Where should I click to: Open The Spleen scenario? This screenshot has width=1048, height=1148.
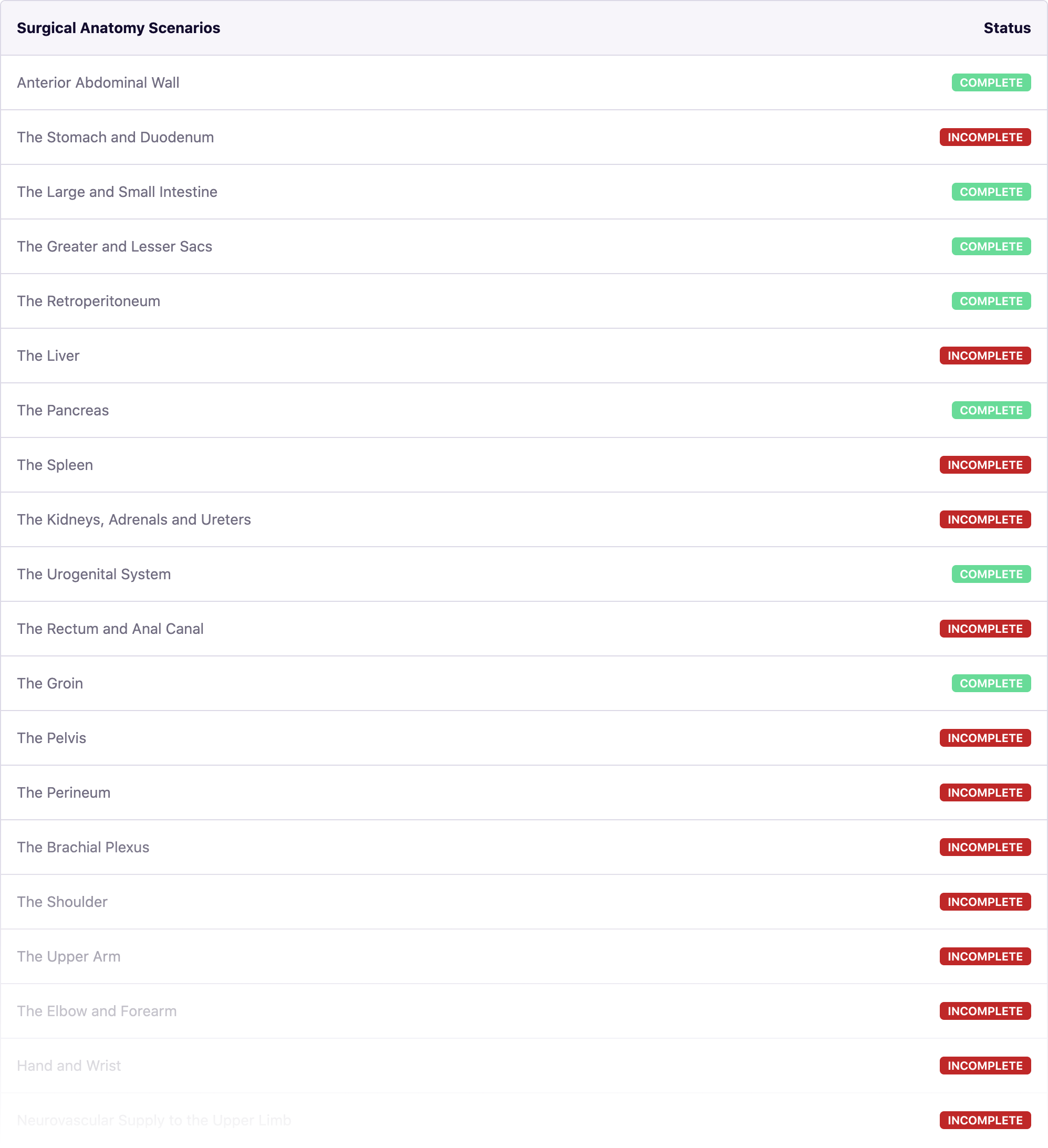(55, 465)
